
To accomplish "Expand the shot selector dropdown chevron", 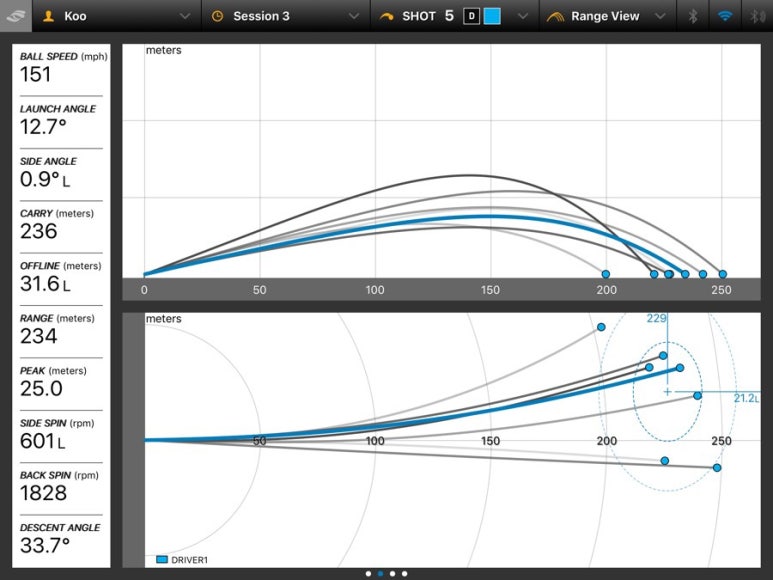I will (523, 16).
